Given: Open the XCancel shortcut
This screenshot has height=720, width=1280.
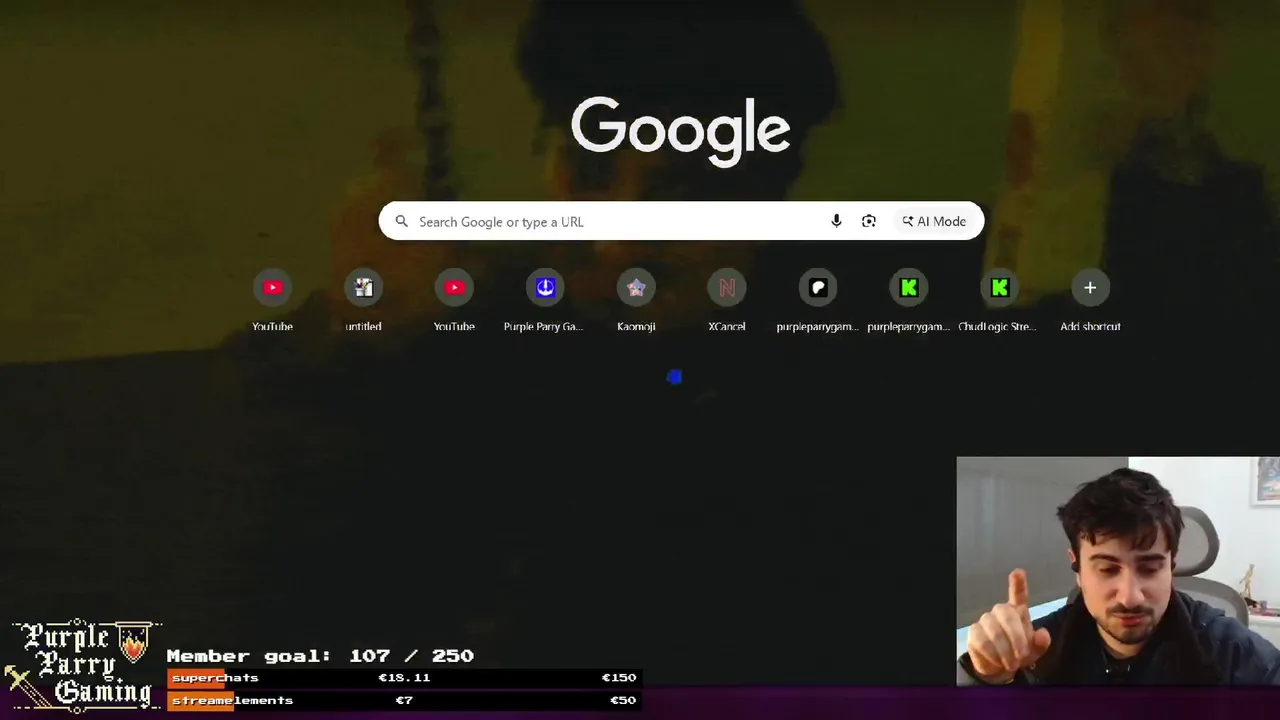Looking at the screenshot, I should click(x=727, y=300).
